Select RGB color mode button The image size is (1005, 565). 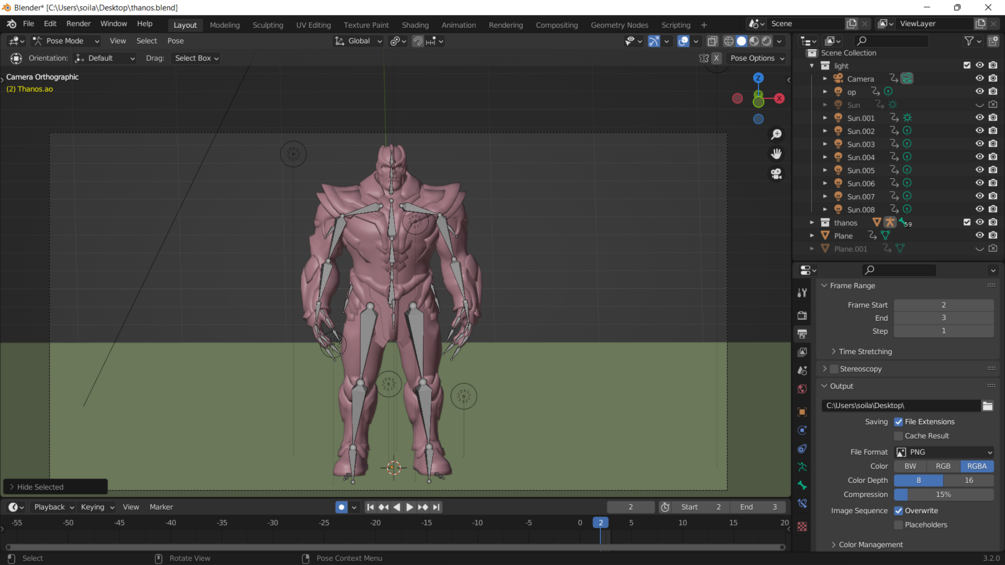[943, 466]
